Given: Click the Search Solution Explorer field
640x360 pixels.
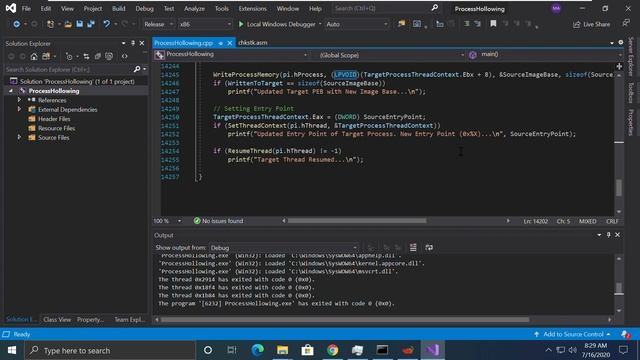Looking at the screenshot, I should (x=69, y=70).
